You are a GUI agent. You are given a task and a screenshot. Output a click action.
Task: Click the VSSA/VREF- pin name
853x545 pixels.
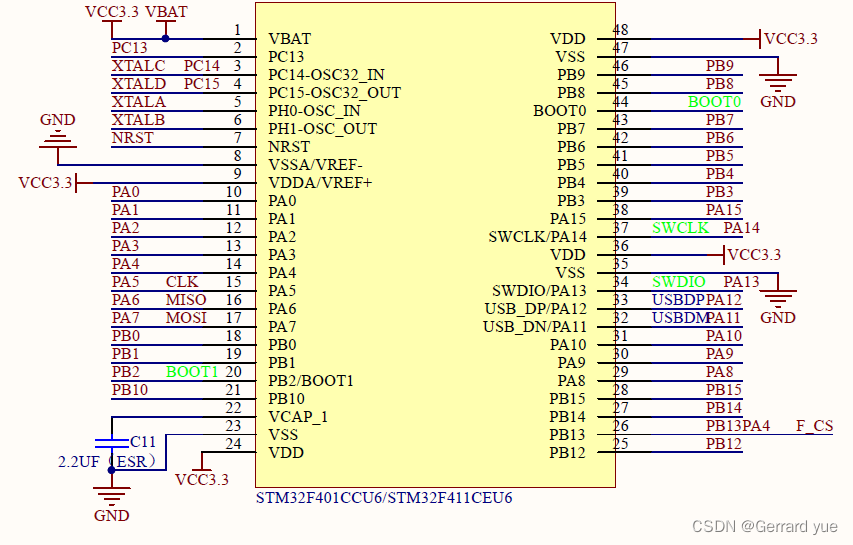point(316,164)
